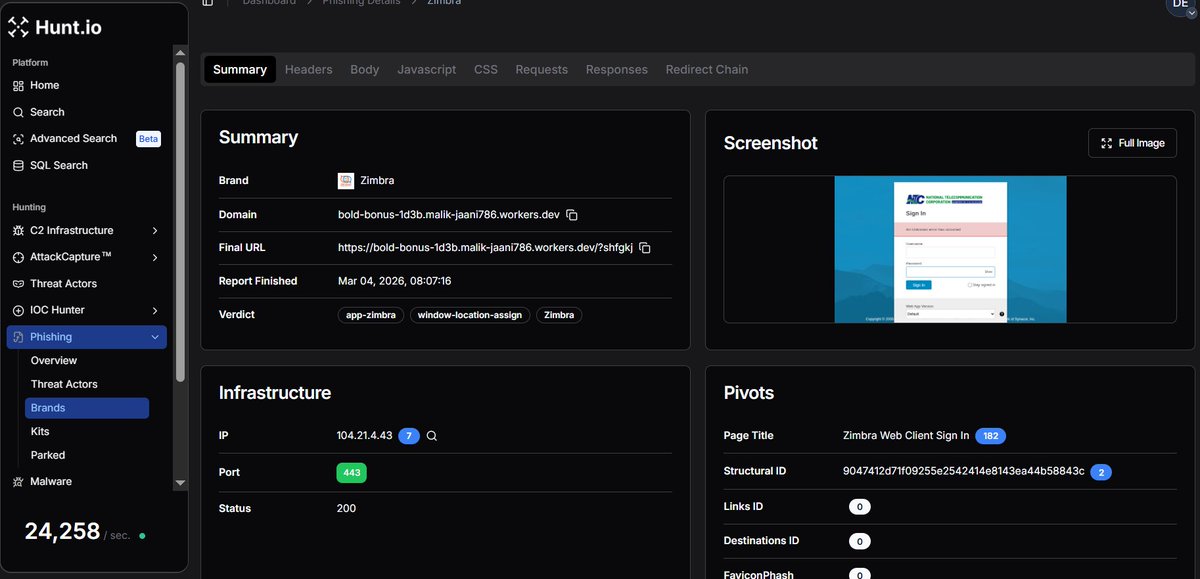The height and width of the screenshot is (579, 1200).
Task: Click the Page Title count 182
Action: pos(991,436)
